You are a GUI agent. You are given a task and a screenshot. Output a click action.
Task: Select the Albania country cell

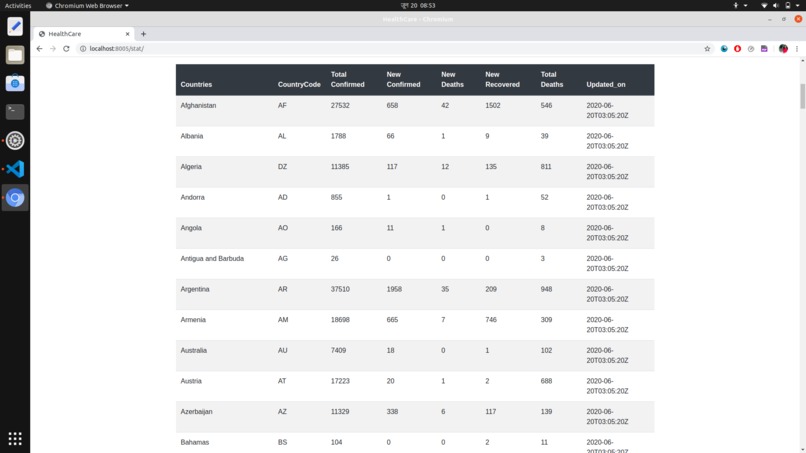pos(192,136)
